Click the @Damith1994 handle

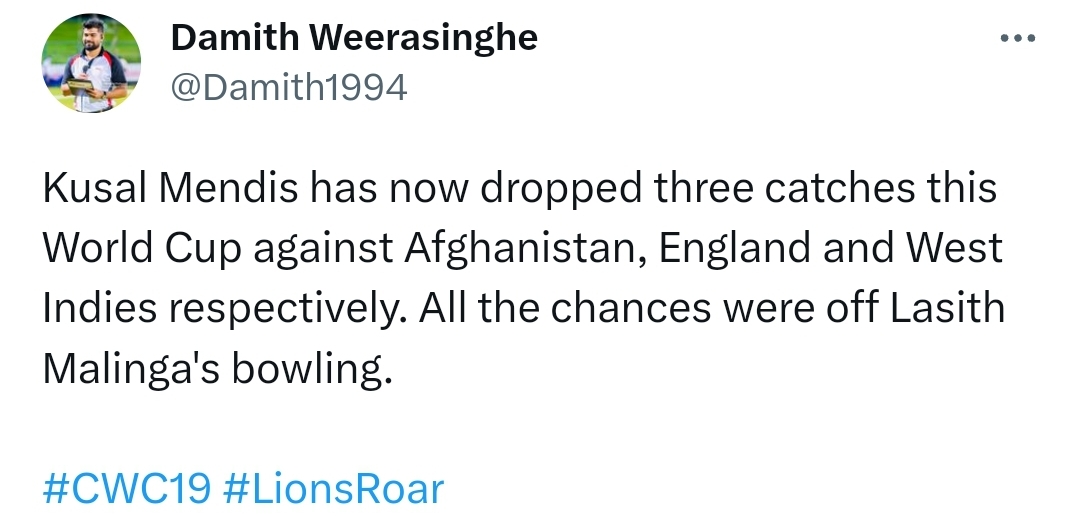(x=289, y=88)
